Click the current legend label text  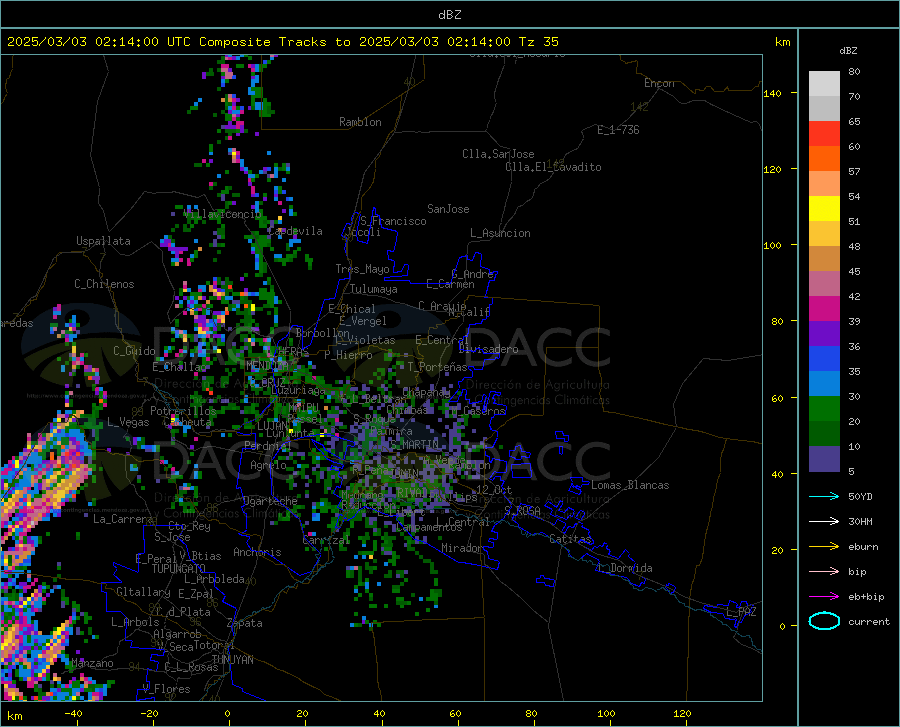tap(869, 621)
